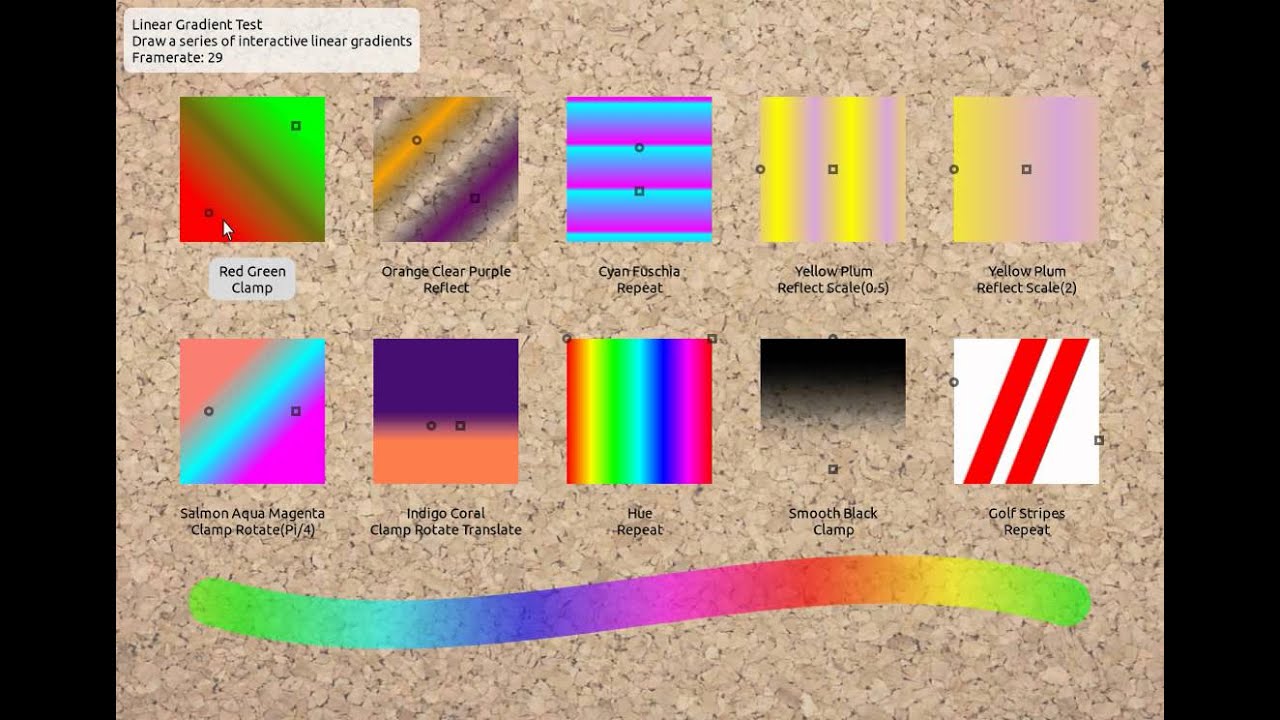This screenshot has width=1280, height=720.
Task: Click the square end handle of Hue gradient
Action: click(x=712, y=339)
